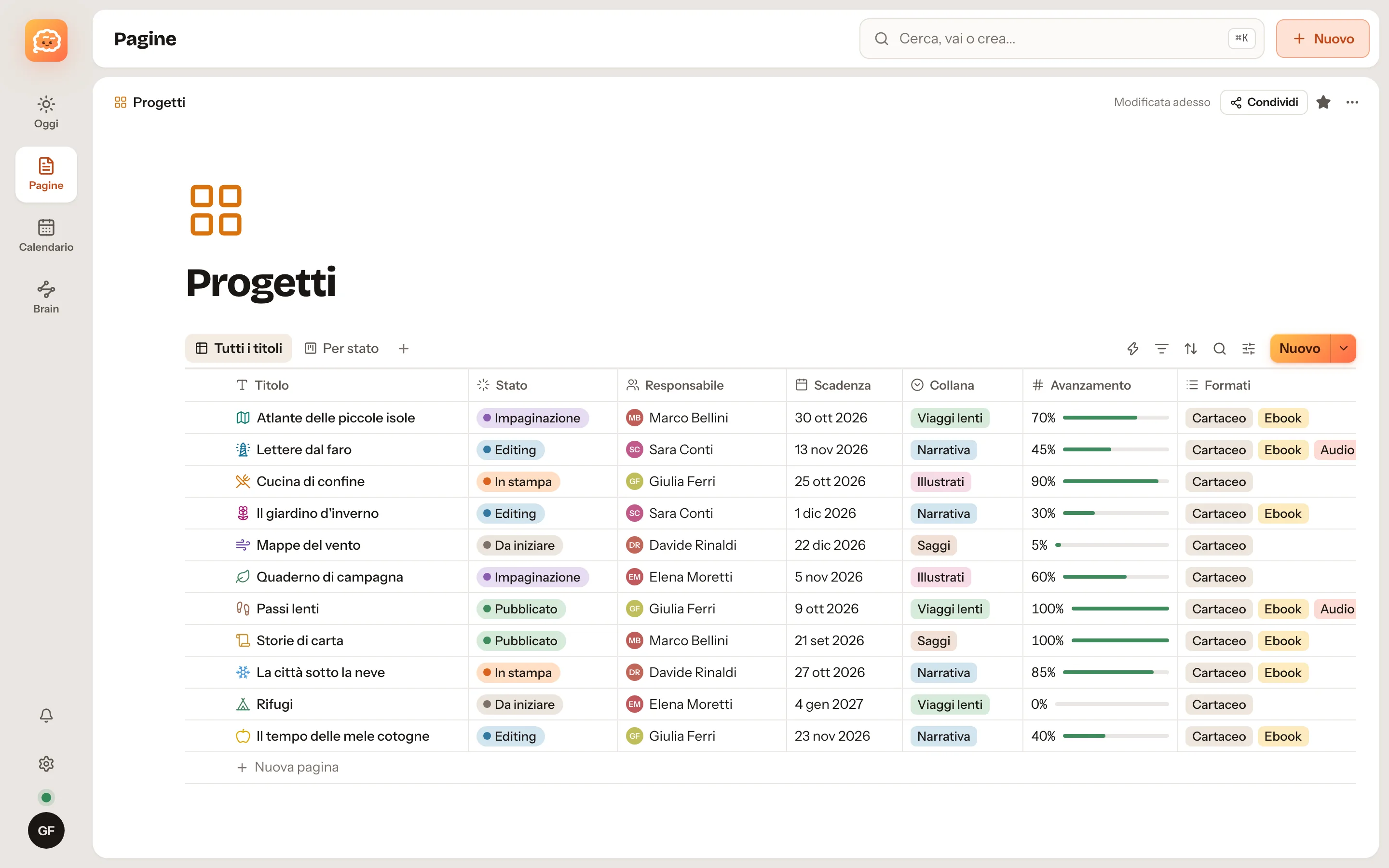This screenshot has width=1389, height=868.
Task: Click the lightning automations icon
Action: [1132, 349]
